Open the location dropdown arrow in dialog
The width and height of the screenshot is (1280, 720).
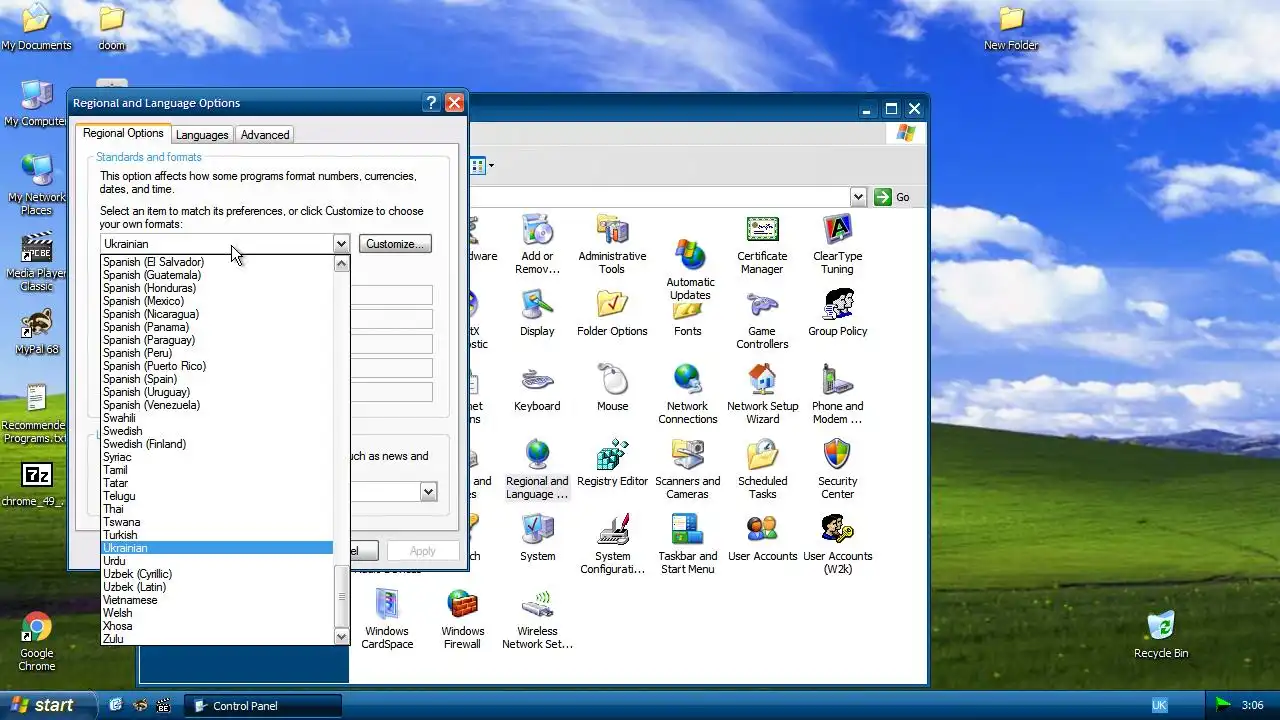428,491
